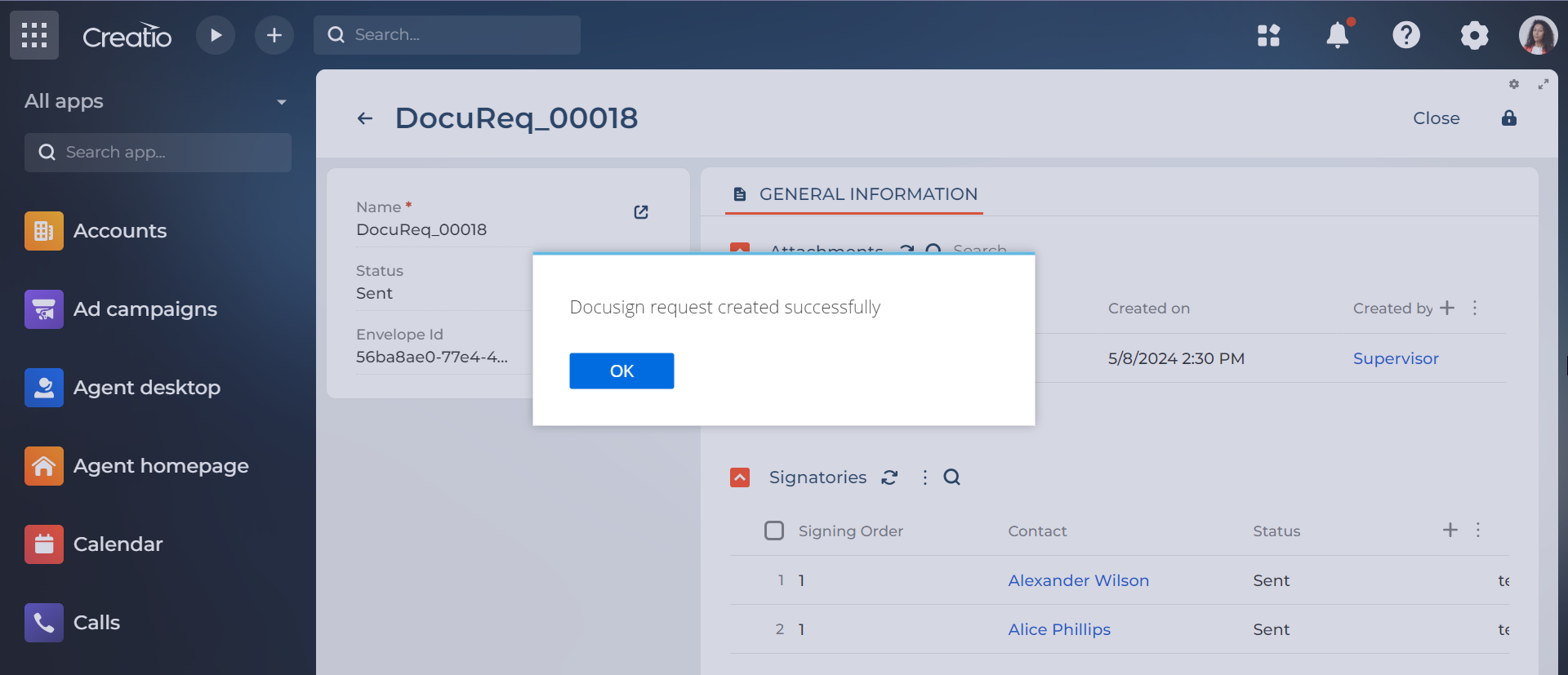Add a new attachment with plus icon
1568x675 pixels.
pyautogui.click(x=1447, y=308)
